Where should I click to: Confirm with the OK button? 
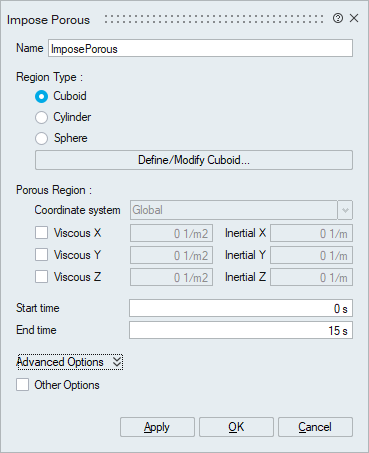pyautogui.click(x=236, y=427)
